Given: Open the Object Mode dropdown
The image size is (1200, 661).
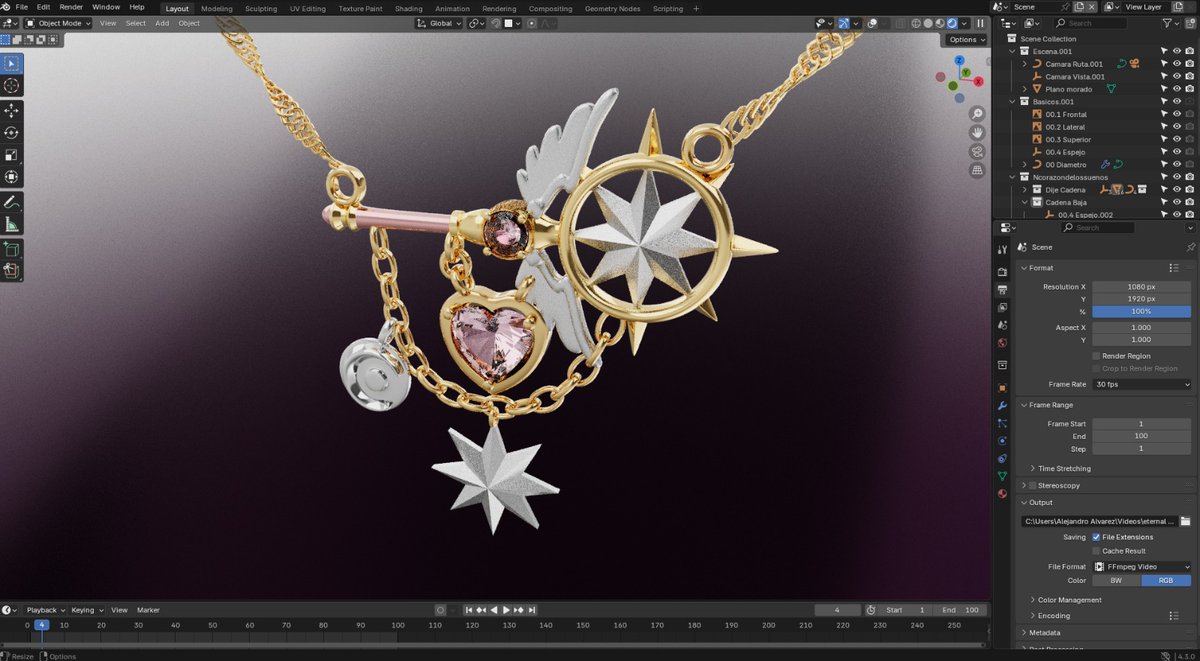Looking at the screenshot, I should point(59,23).
